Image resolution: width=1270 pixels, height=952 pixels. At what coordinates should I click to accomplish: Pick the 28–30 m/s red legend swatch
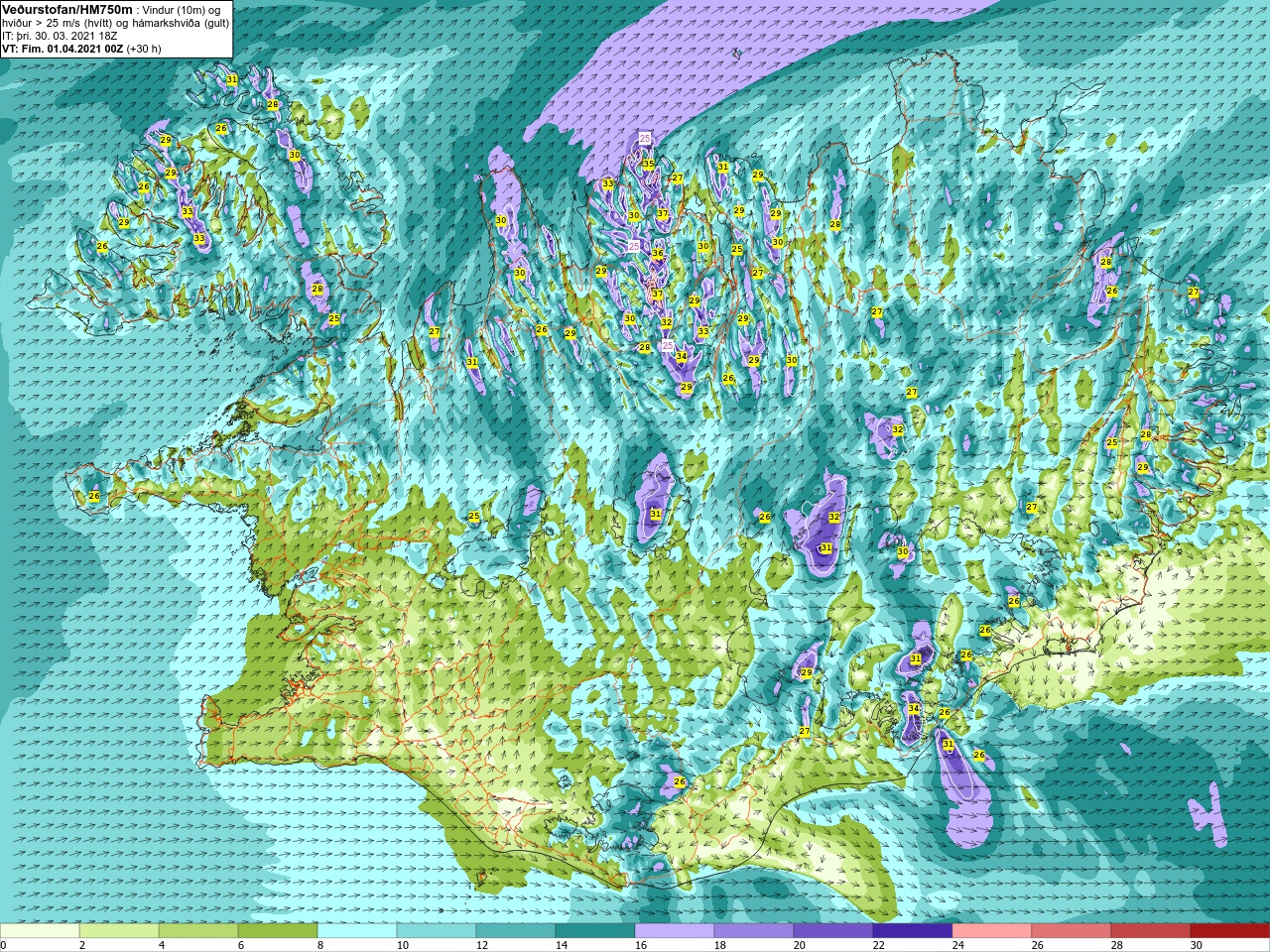coord(1151,931)
